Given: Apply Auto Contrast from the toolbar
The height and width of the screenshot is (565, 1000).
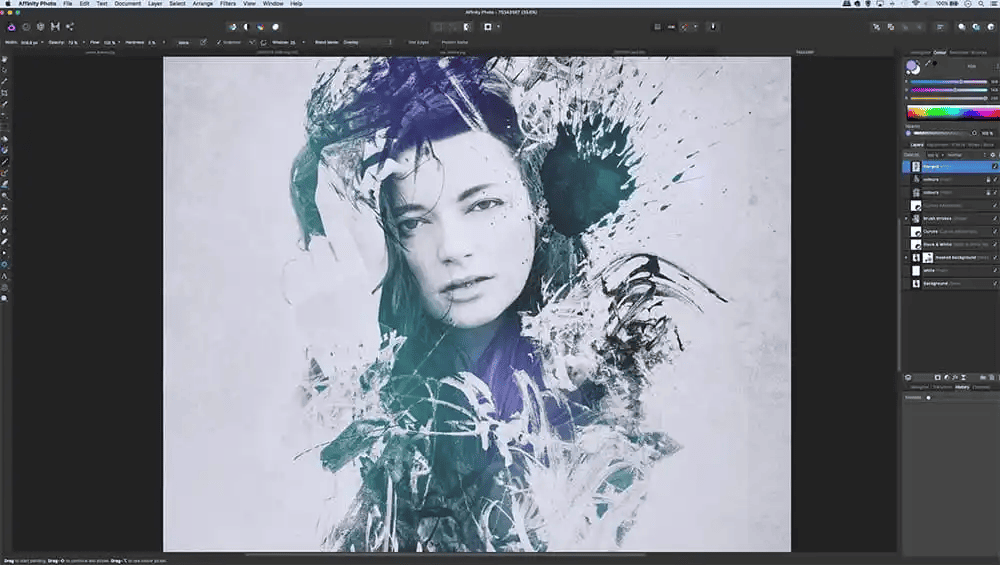Looking at the screenshot, I should pyautogui.click(x=247, y=27).
